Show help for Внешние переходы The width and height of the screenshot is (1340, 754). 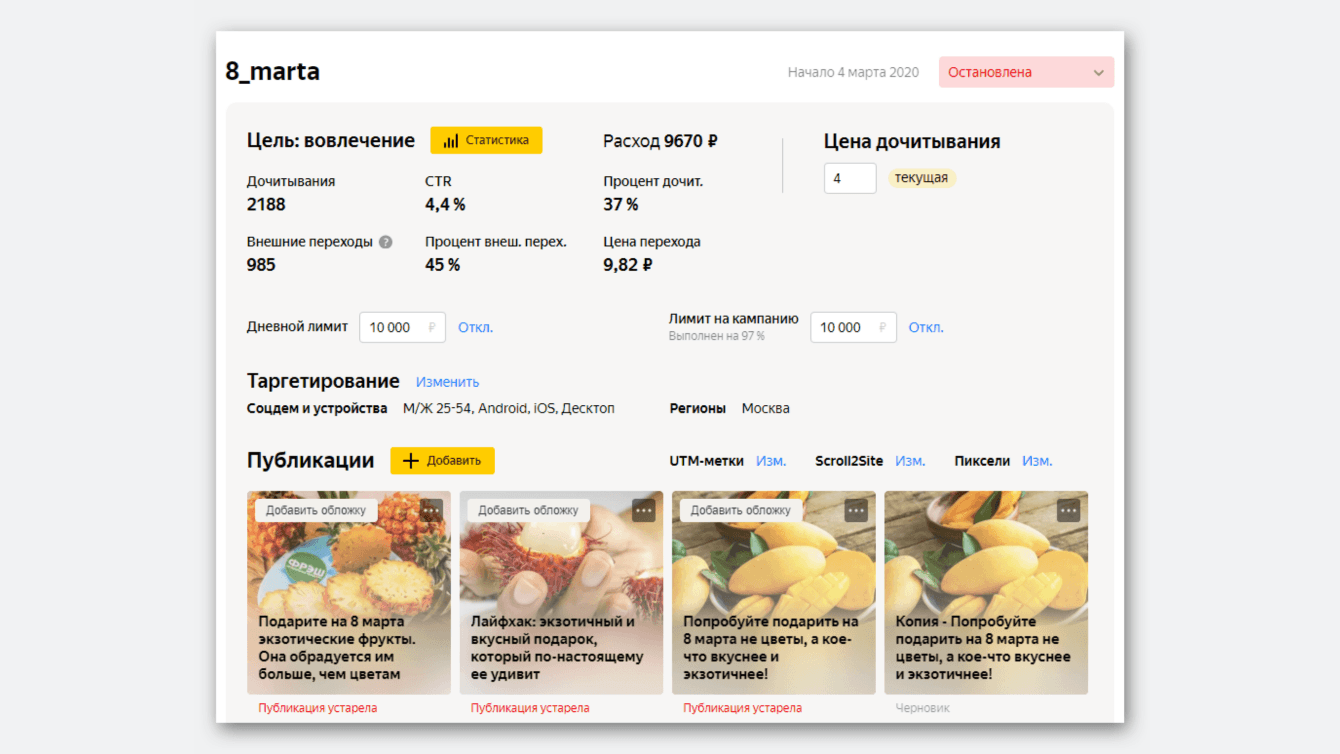tap(386, 242)
